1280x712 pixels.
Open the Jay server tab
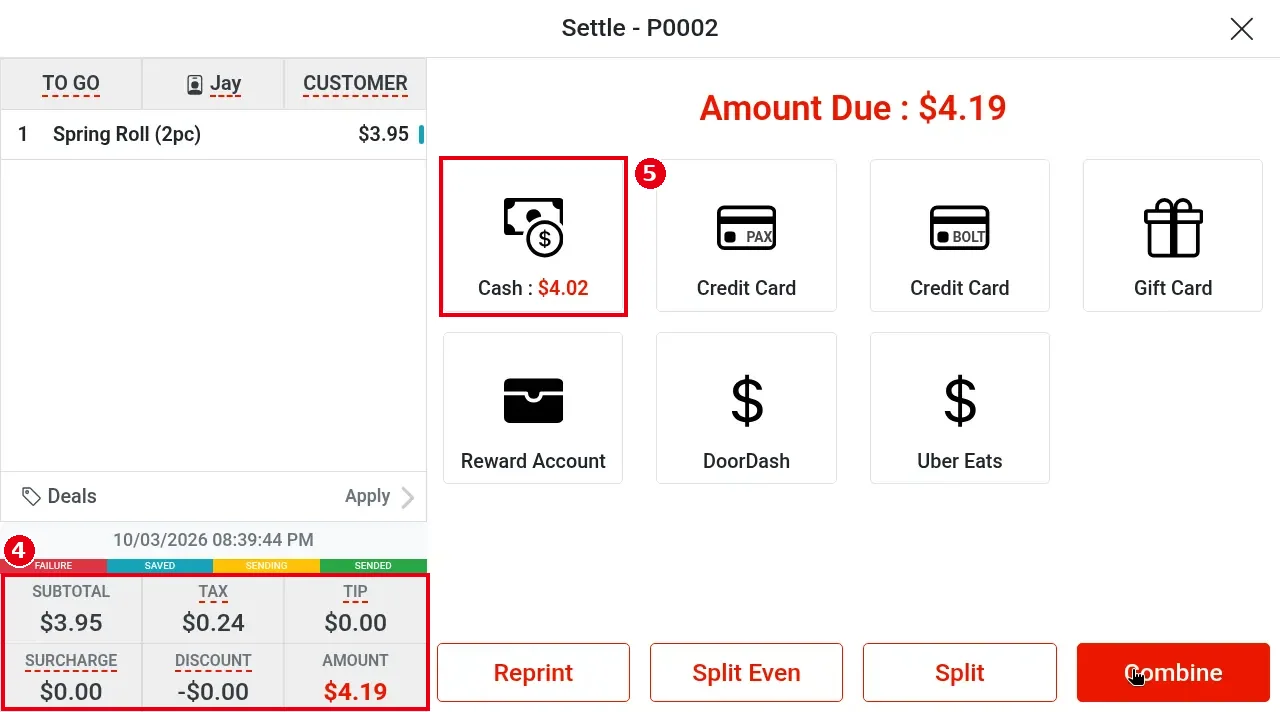213,84
